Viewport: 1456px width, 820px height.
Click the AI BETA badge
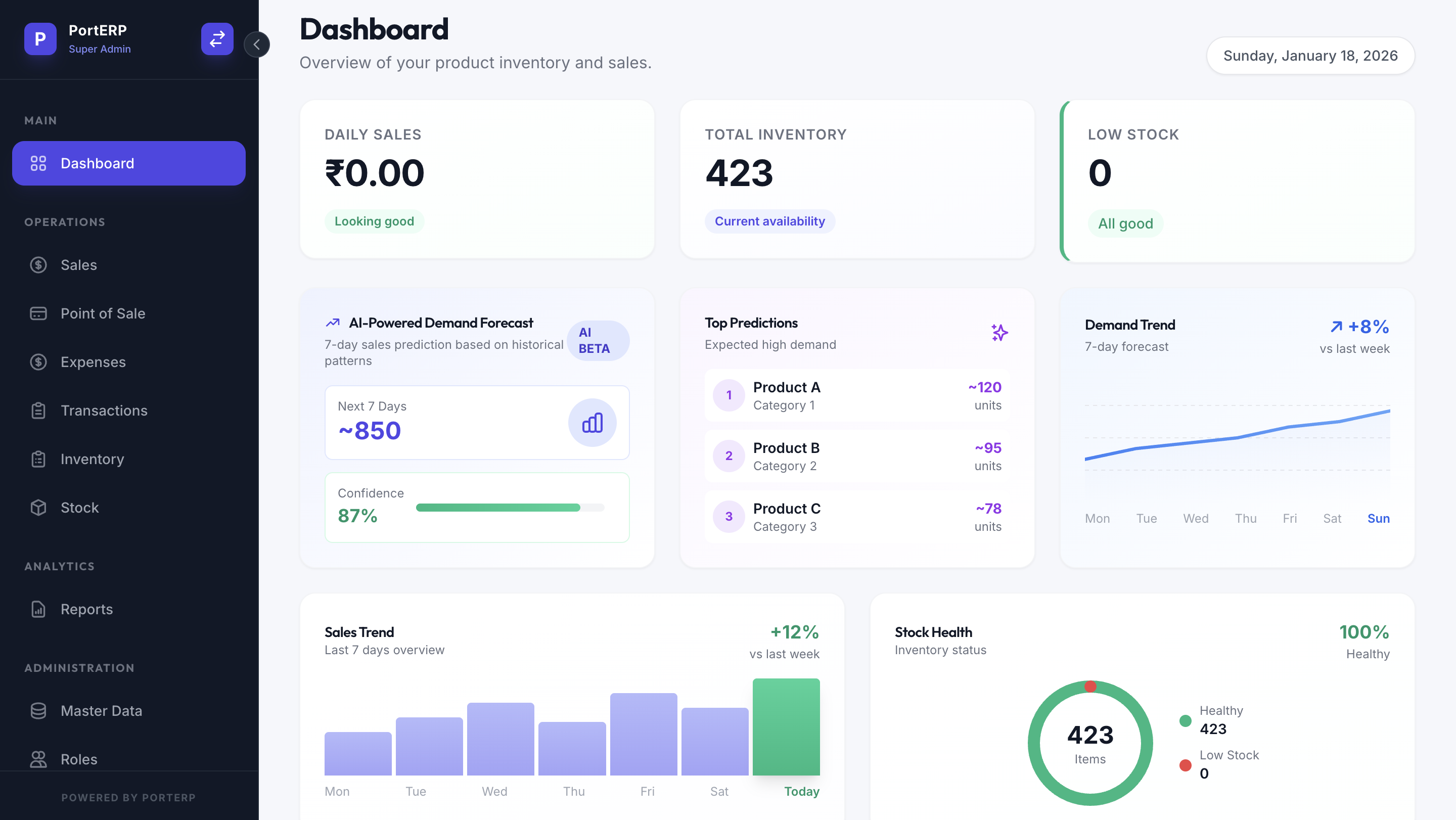pos(598,341)
